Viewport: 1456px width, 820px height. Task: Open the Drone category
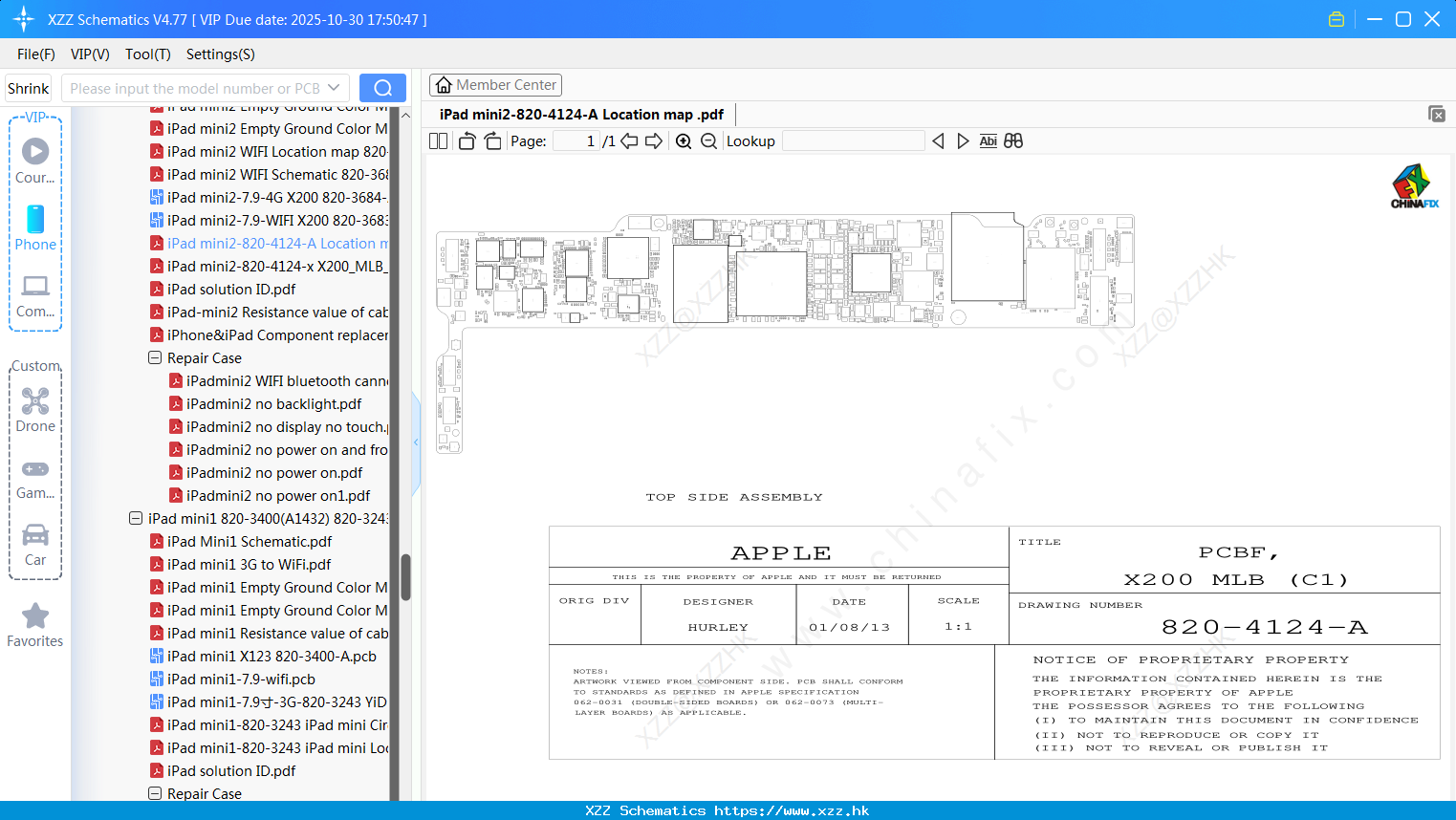pyautogui.click(x=35, y=410)
